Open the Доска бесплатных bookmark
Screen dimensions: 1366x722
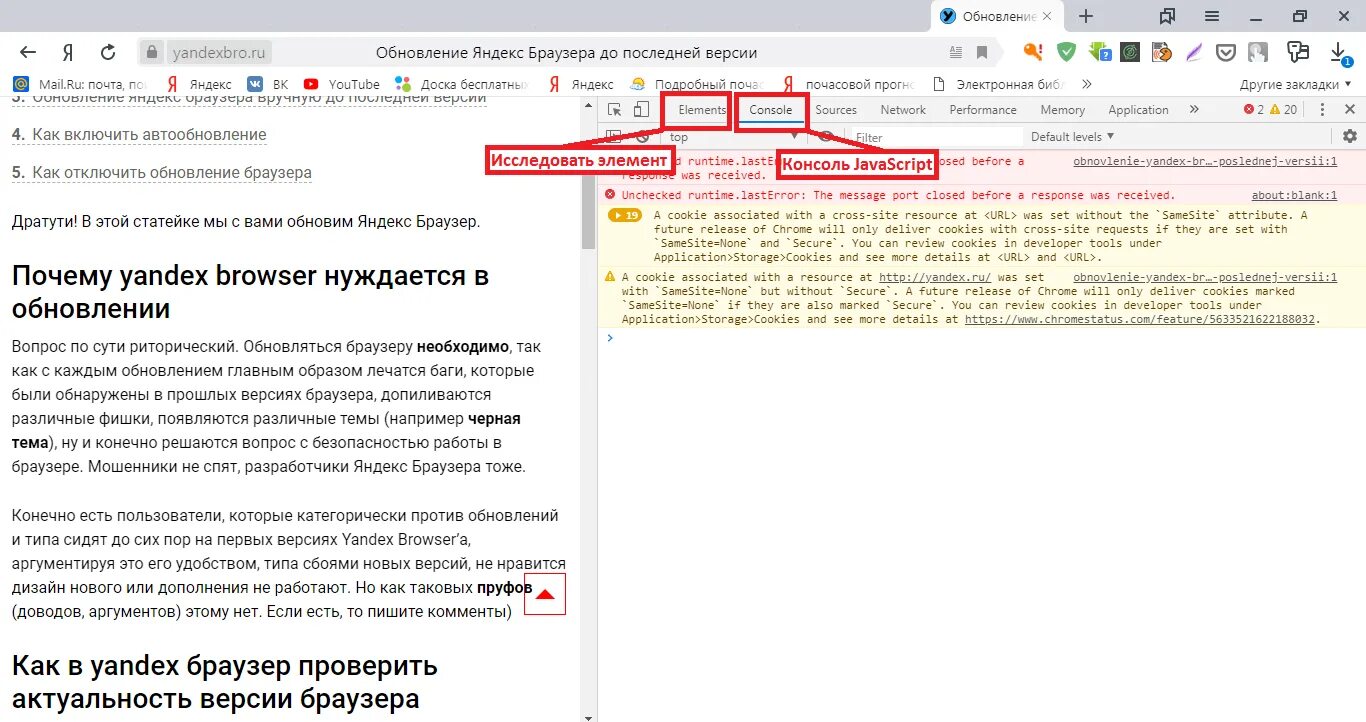click(x=461, y=84)
